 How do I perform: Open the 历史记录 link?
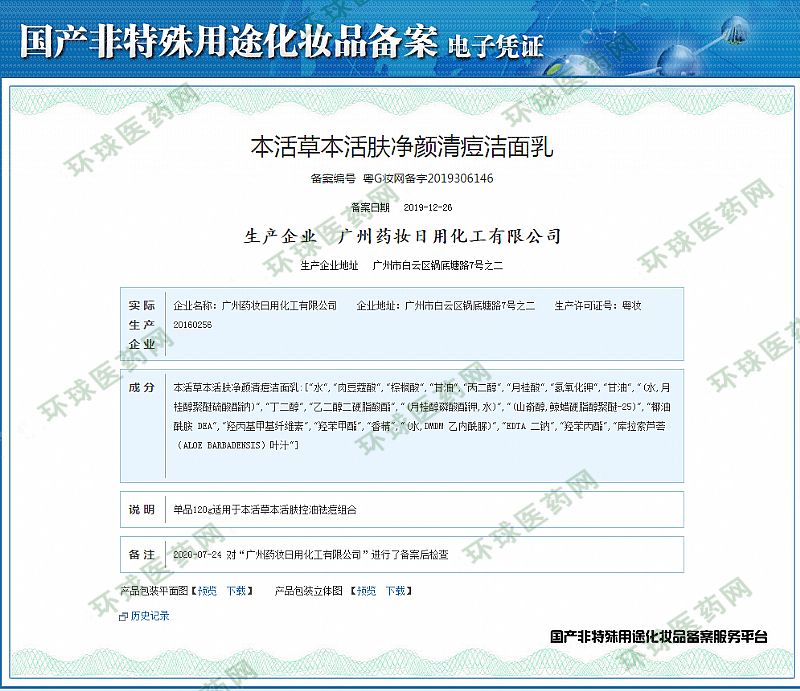(149, 616)
